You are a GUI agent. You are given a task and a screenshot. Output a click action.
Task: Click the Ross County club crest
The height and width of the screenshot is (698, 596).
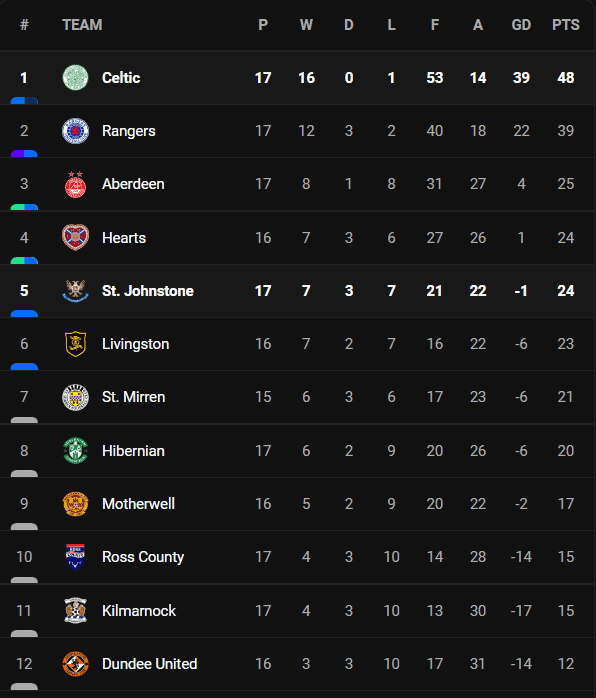pos(75,557)
